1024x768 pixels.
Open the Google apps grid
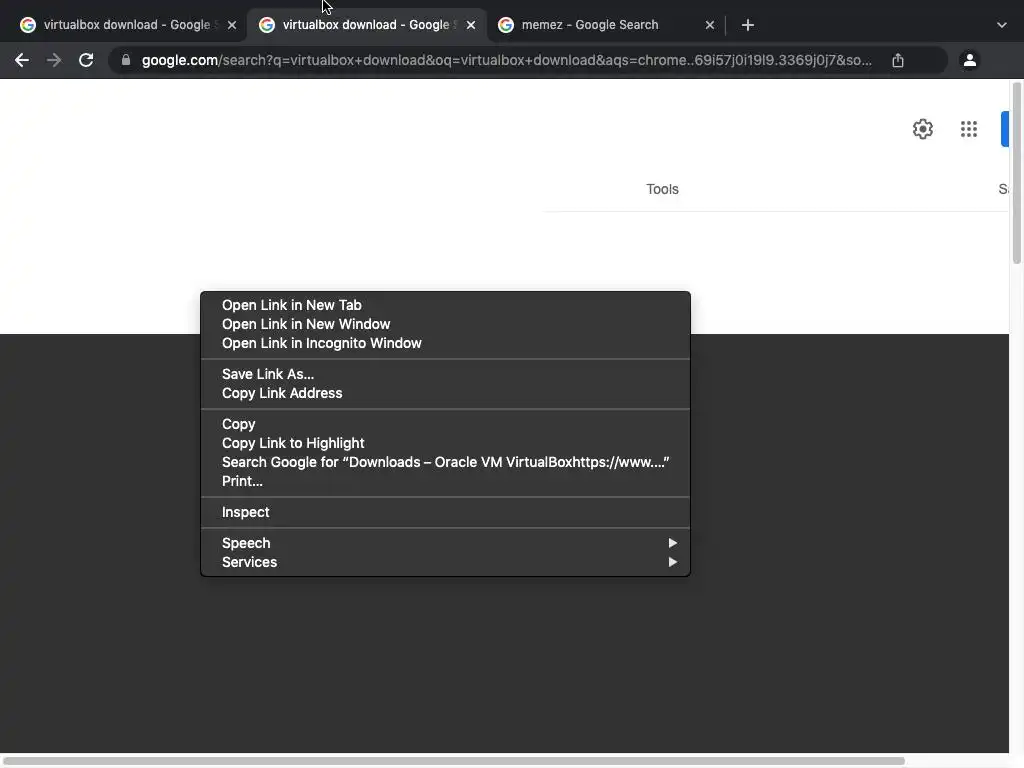tap(969, 129)
